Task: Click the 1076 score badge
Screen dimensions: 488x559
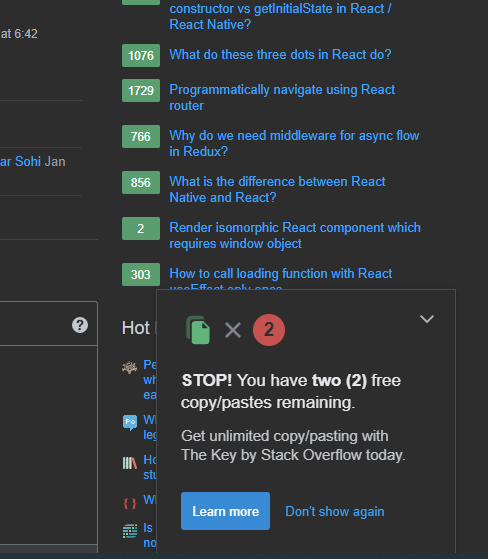Action: point(141,55)
